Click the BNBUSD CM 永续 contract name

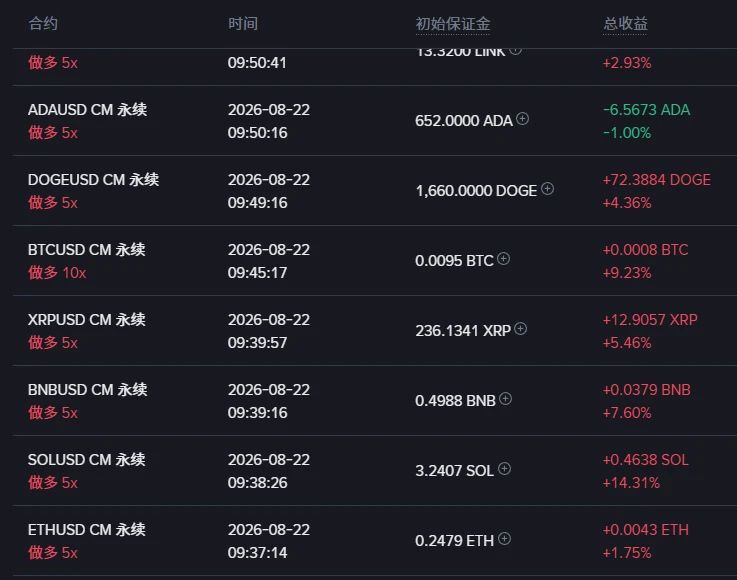click(87, 390)
